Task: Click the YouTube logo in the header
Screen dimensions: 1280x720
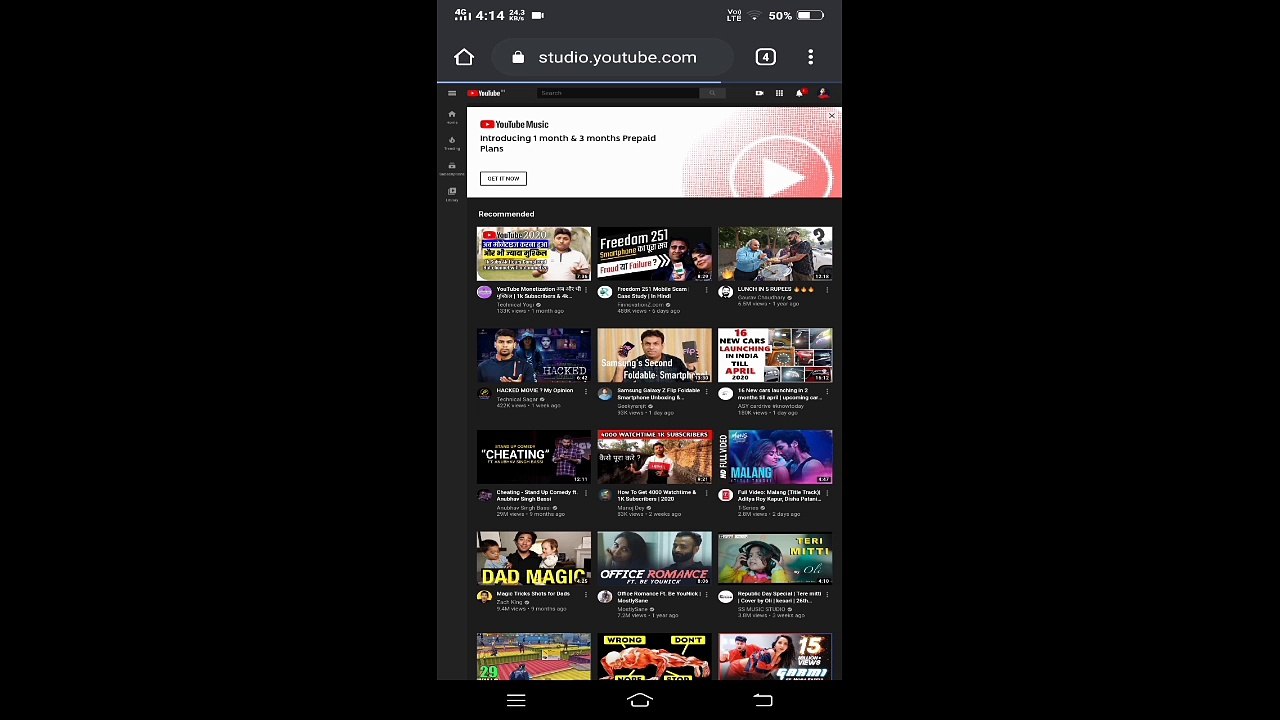Action: click(486, 93)
